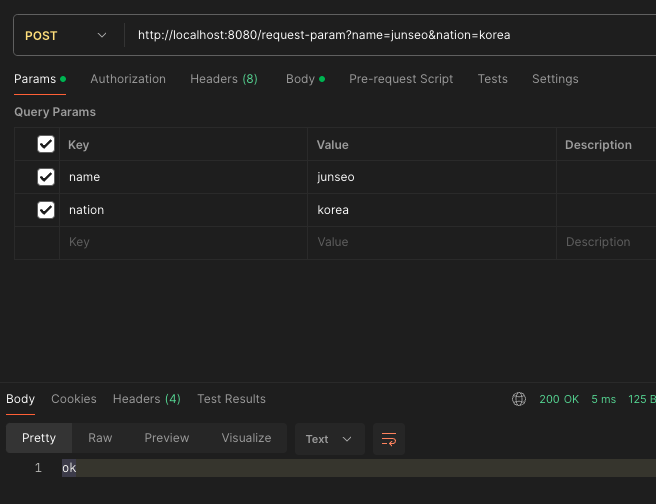Click the empty Key placeholder field

[183, 242]
